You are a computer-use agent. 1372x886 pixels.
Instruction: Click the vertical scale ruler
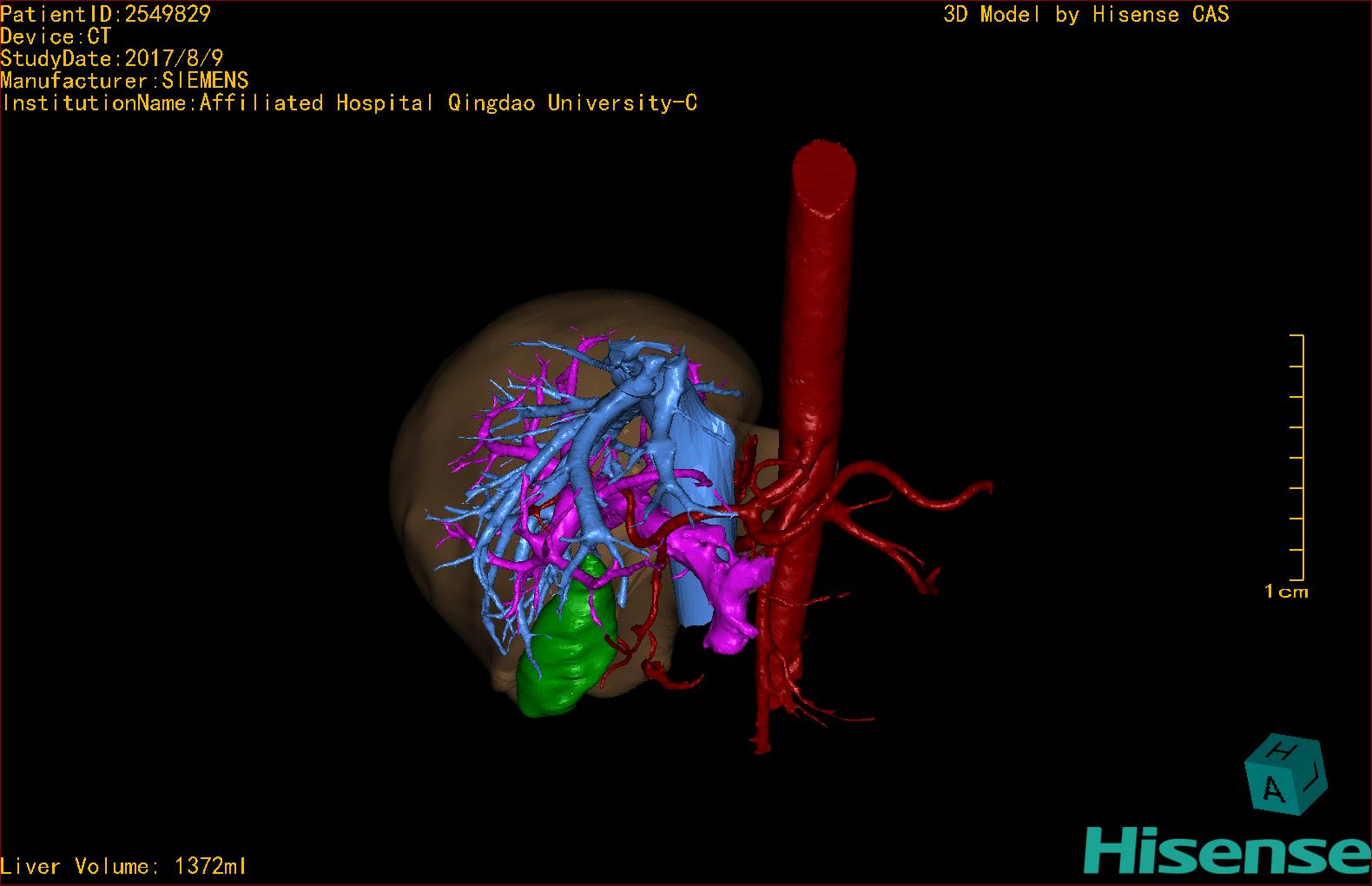pyautogui.click(x=1298, y=457)
